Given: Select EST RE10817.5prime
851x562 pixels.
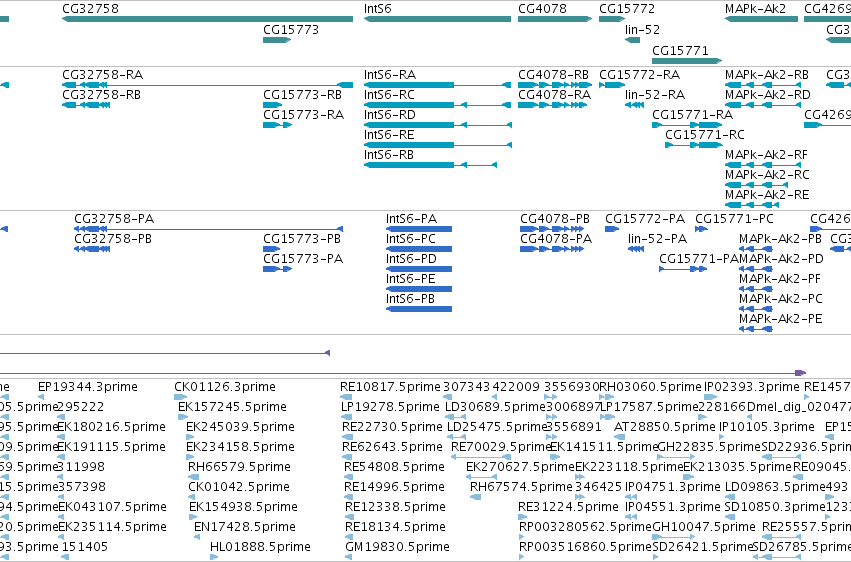Looking at the screenshot, I should 390,387.
